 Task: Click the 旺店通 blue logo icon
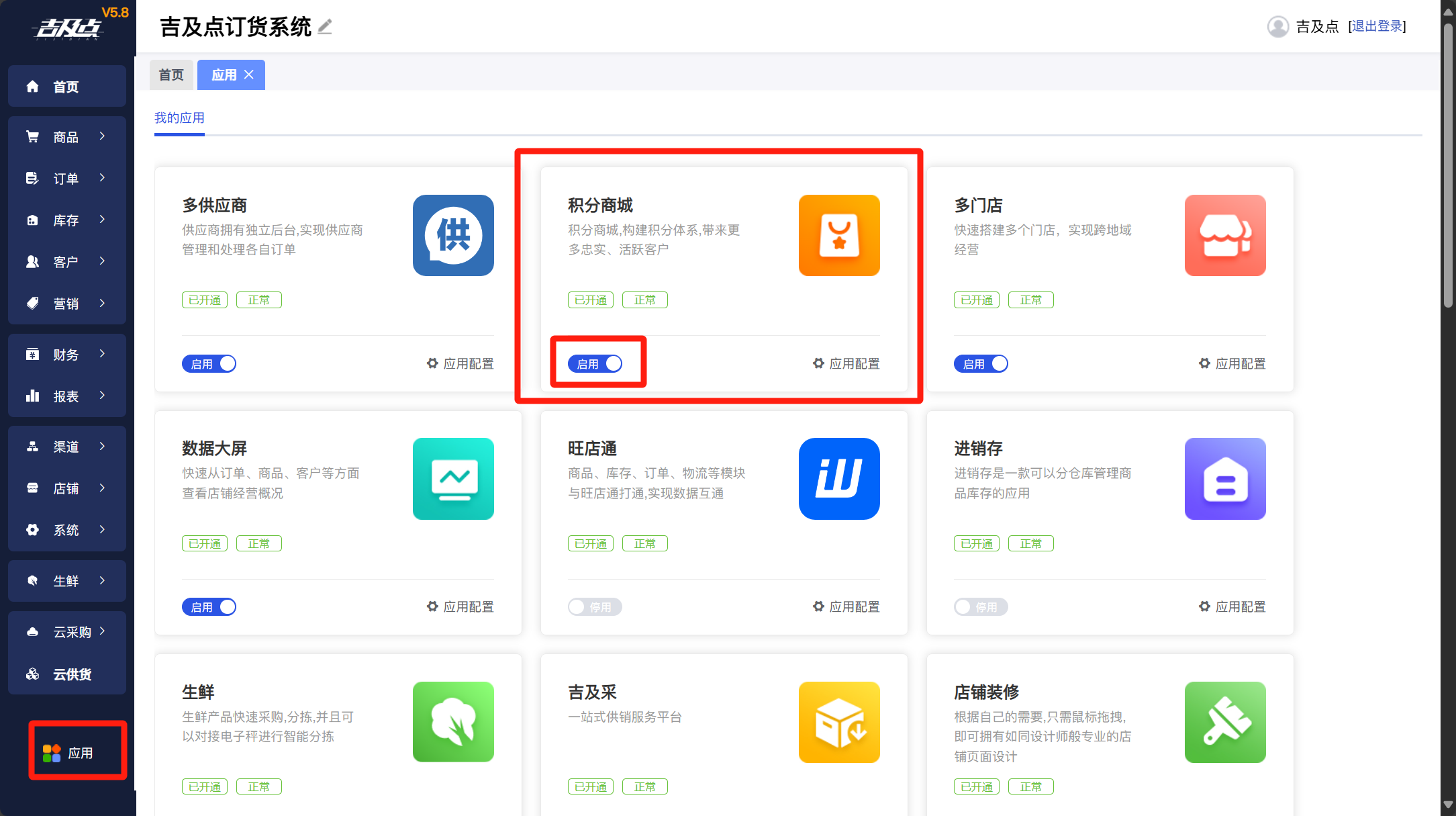pyautogui.click(x=839, y=479)
